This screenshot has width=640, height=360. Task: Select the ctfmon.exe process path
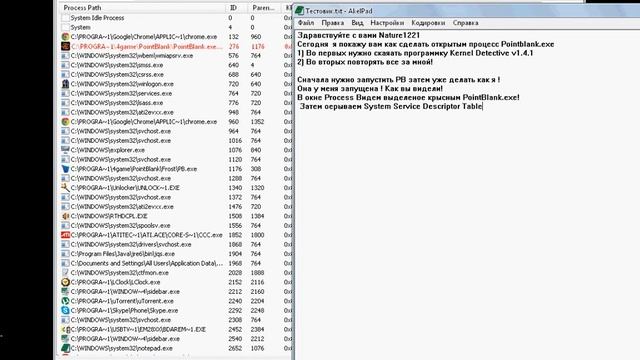click(120, 273)
